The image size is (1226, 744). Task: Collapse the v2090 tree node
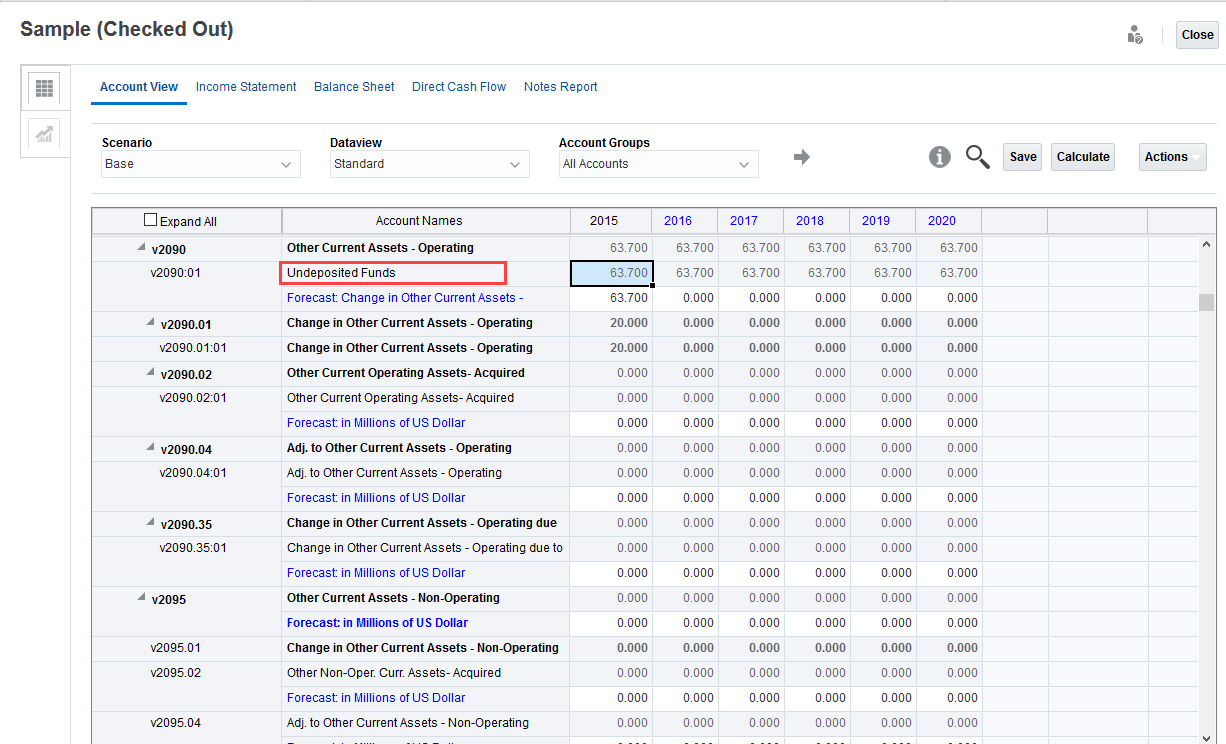tap(140, 248)
